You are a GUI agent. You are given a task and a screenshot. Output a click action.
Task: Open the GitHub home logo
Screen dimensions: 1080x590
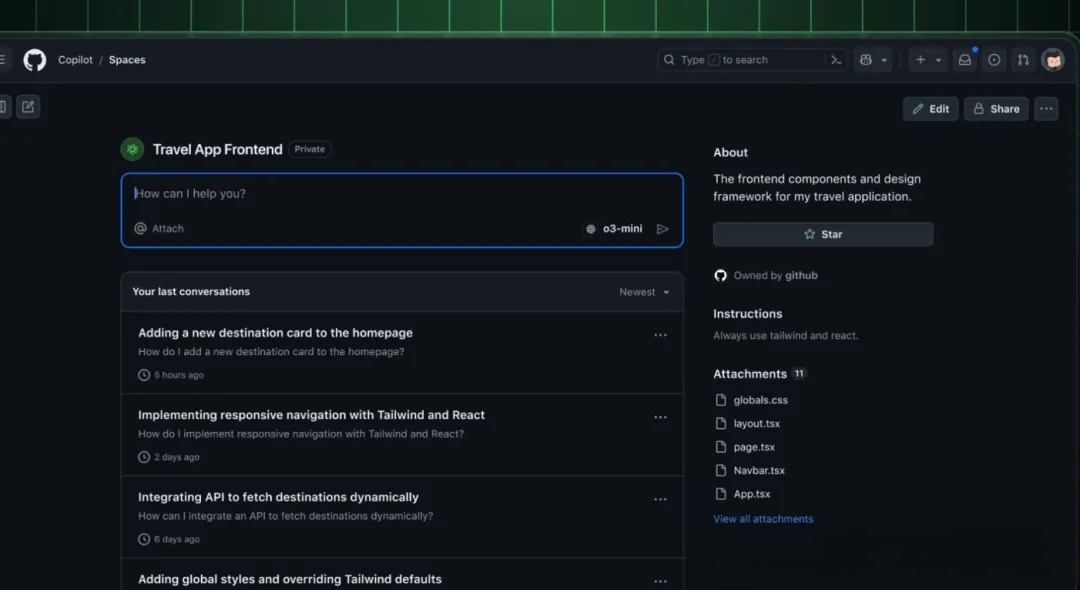click(x=34, y=60)
